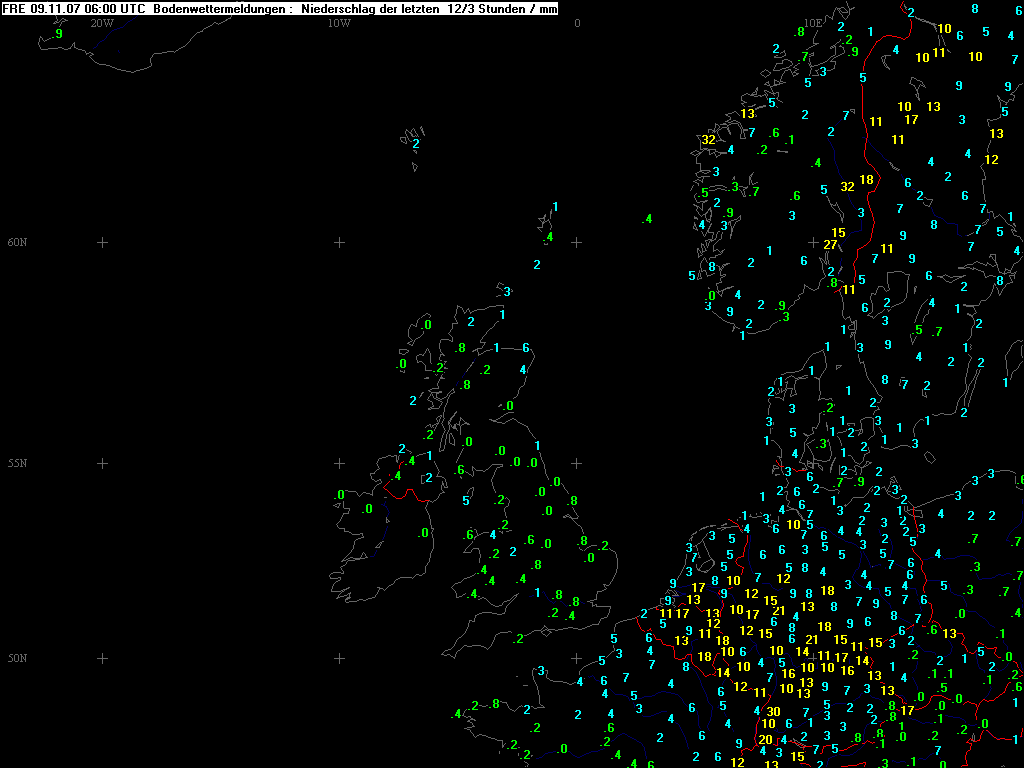Select the yellow 20 value at bottom
1024x768 pixels.
765,739
